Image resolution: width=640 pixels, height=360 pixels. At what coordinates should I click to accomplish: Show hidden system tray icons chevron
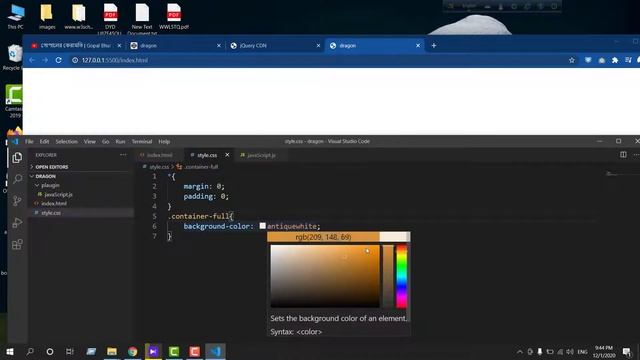click(520, 352)
